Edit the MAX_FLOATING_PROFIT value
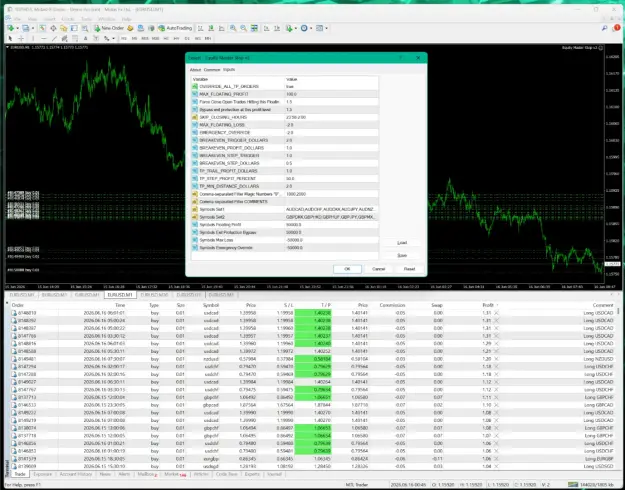Screen dimensions: 625x490 pos(331,94)
